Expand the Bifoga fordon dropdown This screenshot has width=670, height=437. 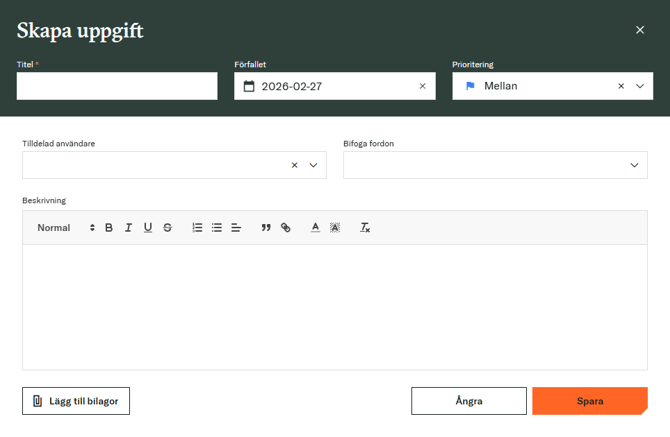(634, 165)
